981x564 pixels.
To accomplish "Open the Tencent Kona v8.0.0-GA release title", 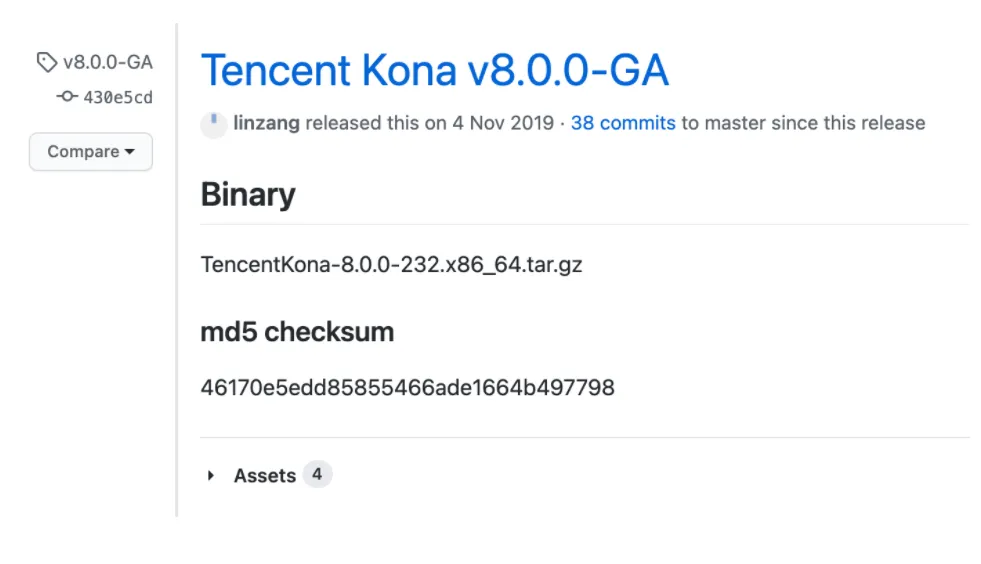I will (434, 71).
